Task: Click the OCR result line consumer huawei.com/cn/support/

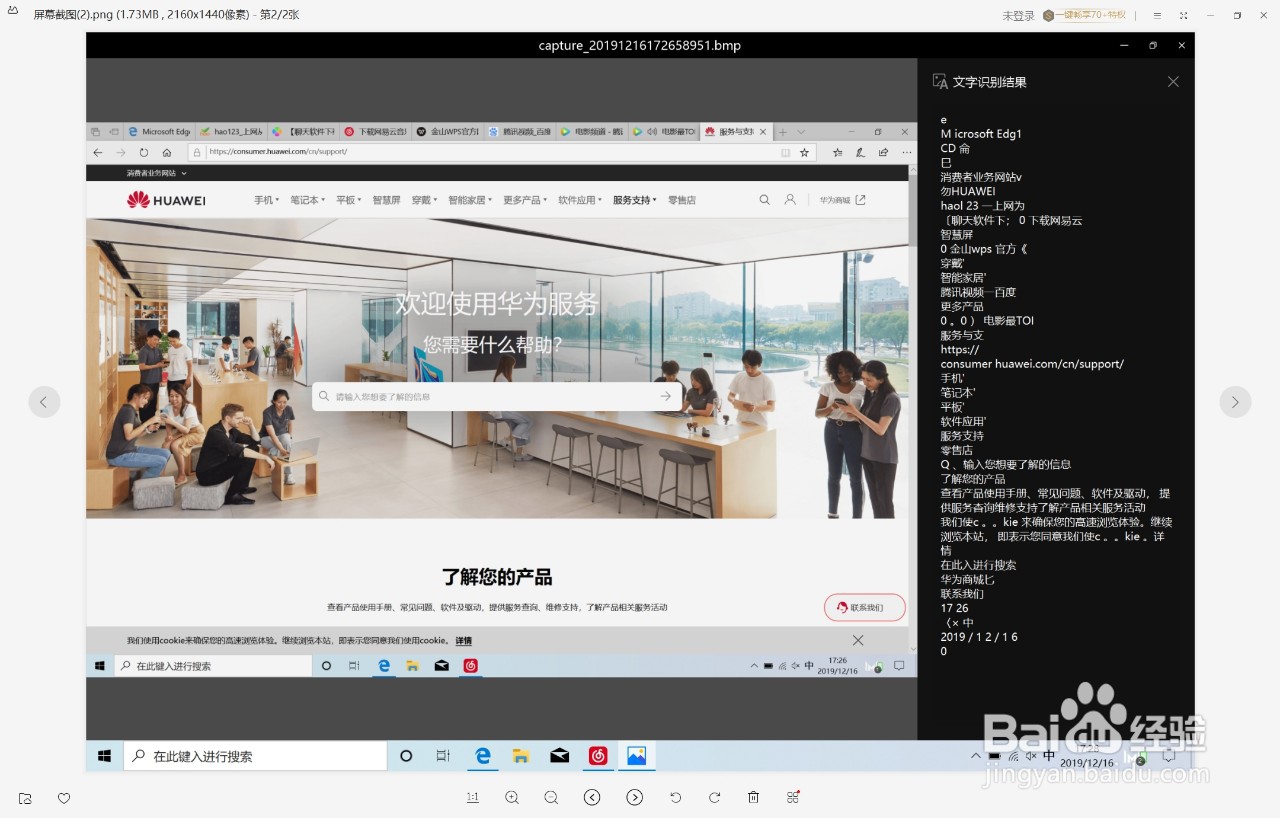Action: point(1032,364)
